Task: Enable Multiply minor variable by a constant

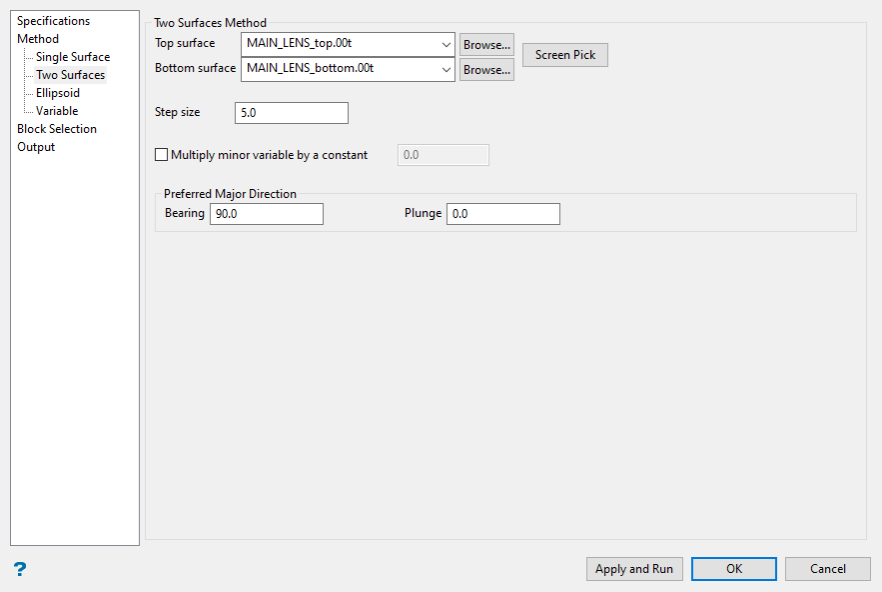Action: click(161, 155)
